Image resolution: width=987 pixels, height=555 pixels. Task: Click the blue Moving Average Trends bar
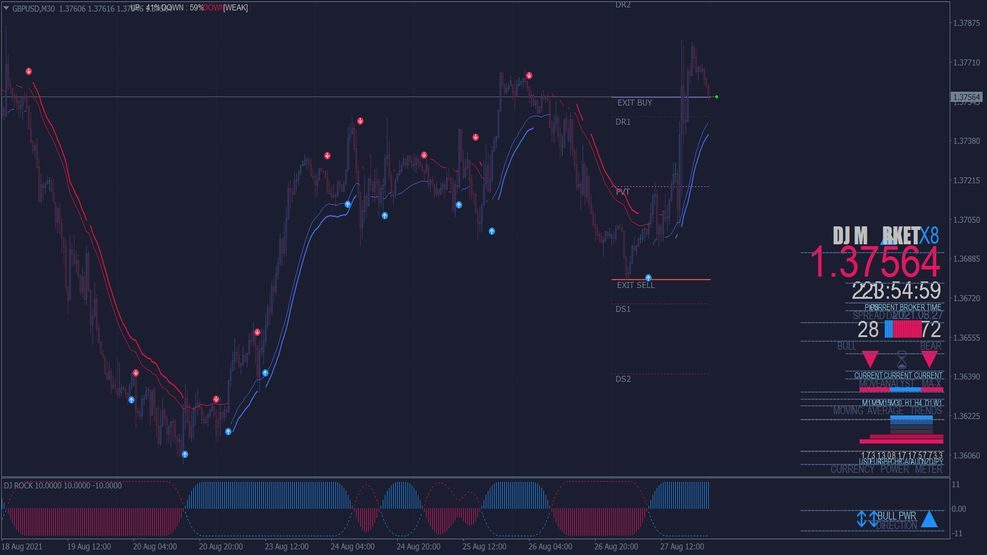(x=911, y=420)
